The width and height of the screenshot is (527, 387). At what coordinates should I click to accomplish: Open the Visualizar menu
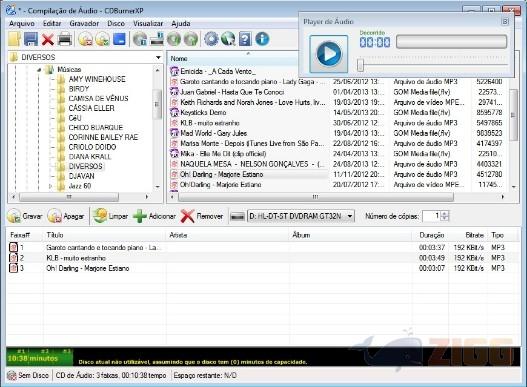(x=148, y=24)
